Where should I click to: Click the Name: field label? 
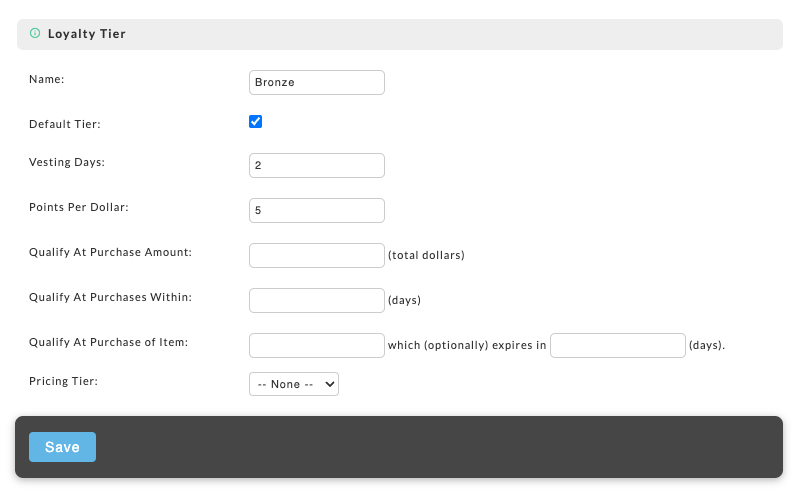tap(47, 79)
